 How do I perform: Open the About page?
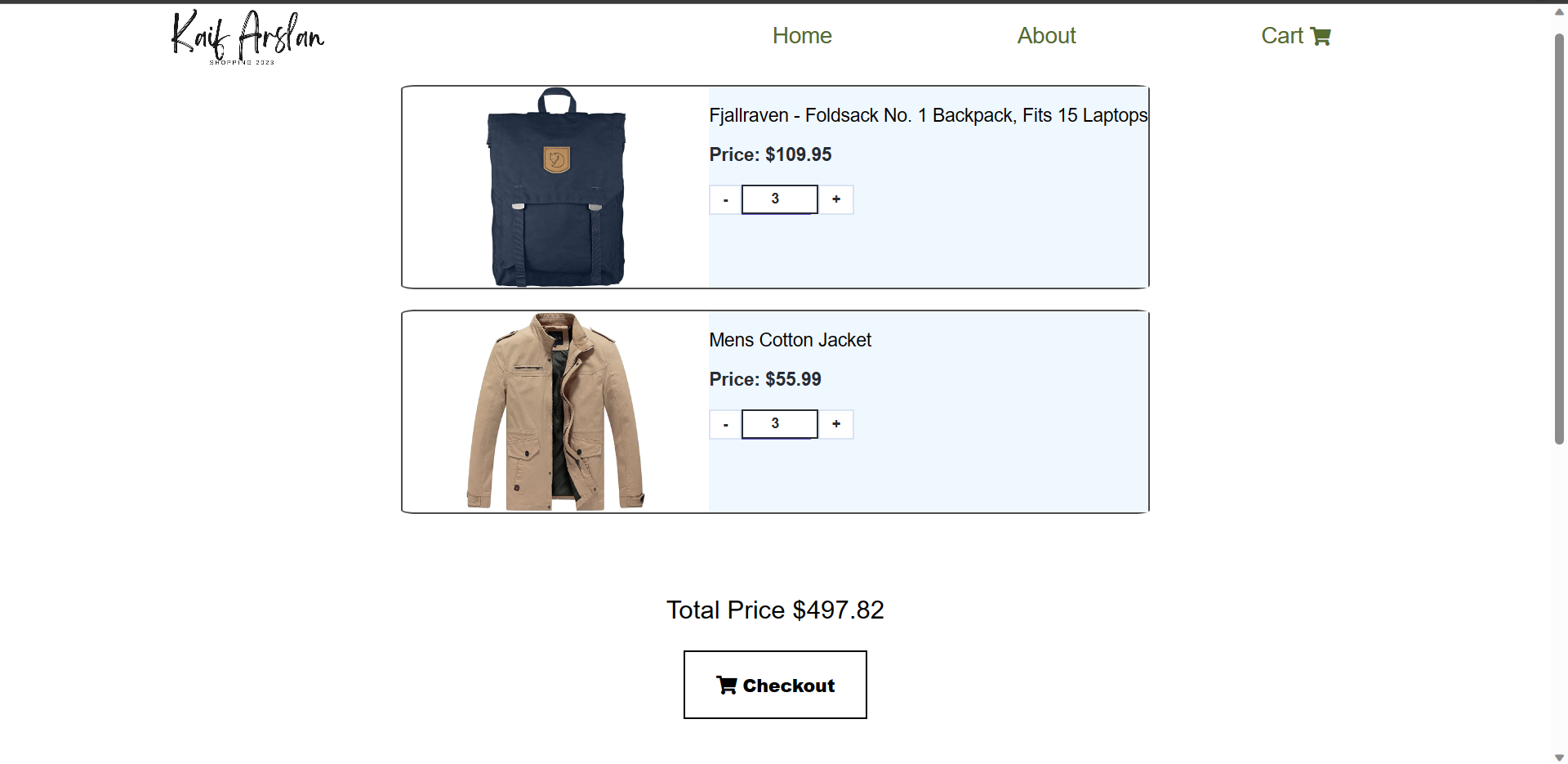pyautogui.click(x=1046, y=35)
